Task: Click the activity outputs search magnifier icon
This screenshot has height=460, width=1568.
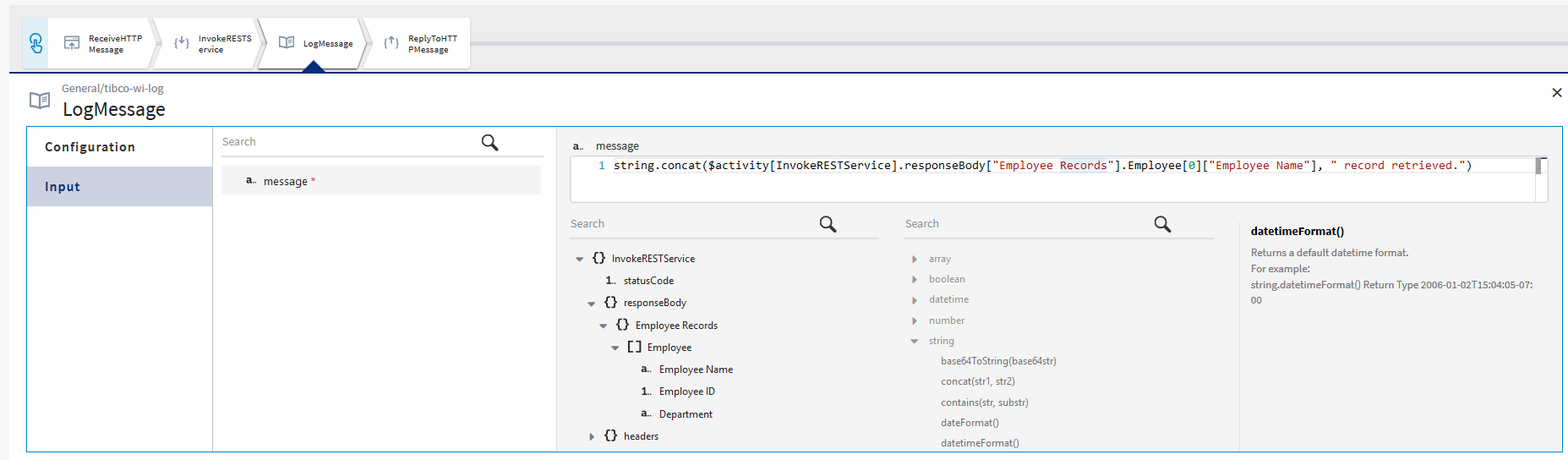Action: [828, 224]
